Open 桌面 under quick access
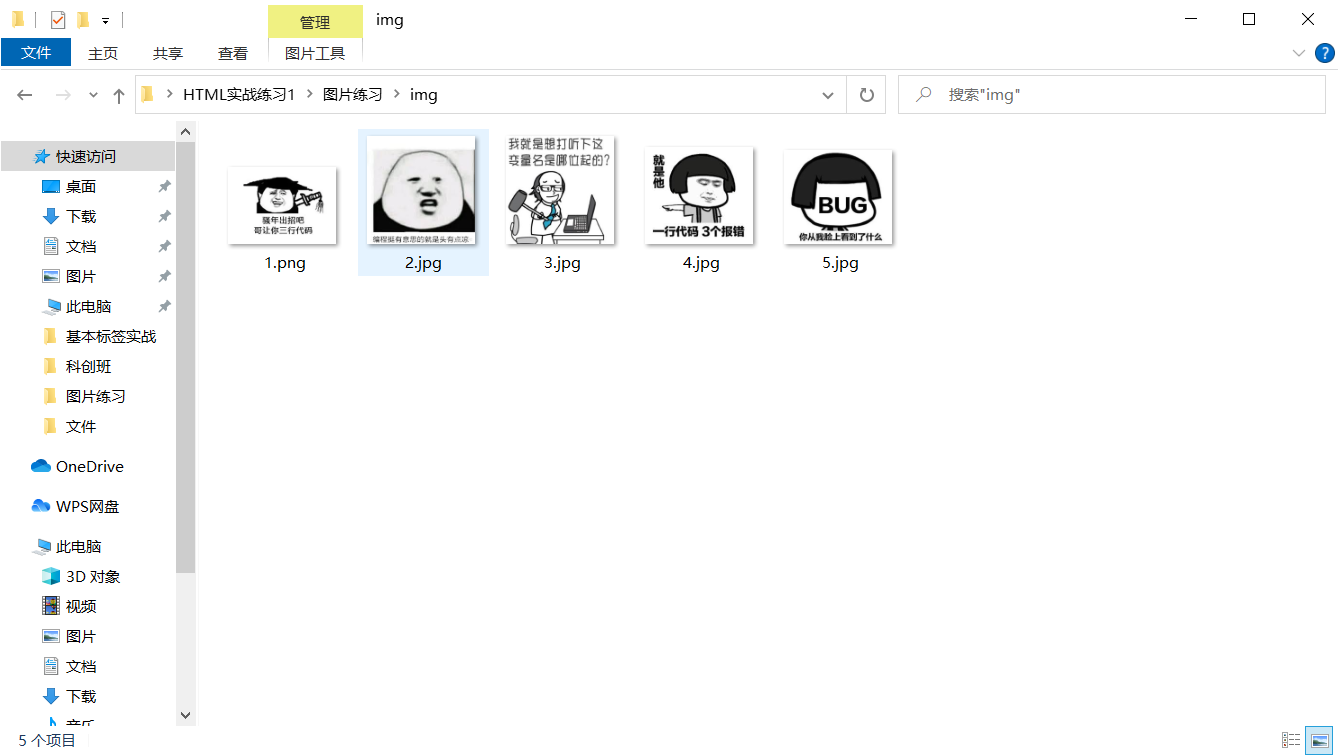The width and height of the screenshot is (1339, 756). [x=81, y=186]
